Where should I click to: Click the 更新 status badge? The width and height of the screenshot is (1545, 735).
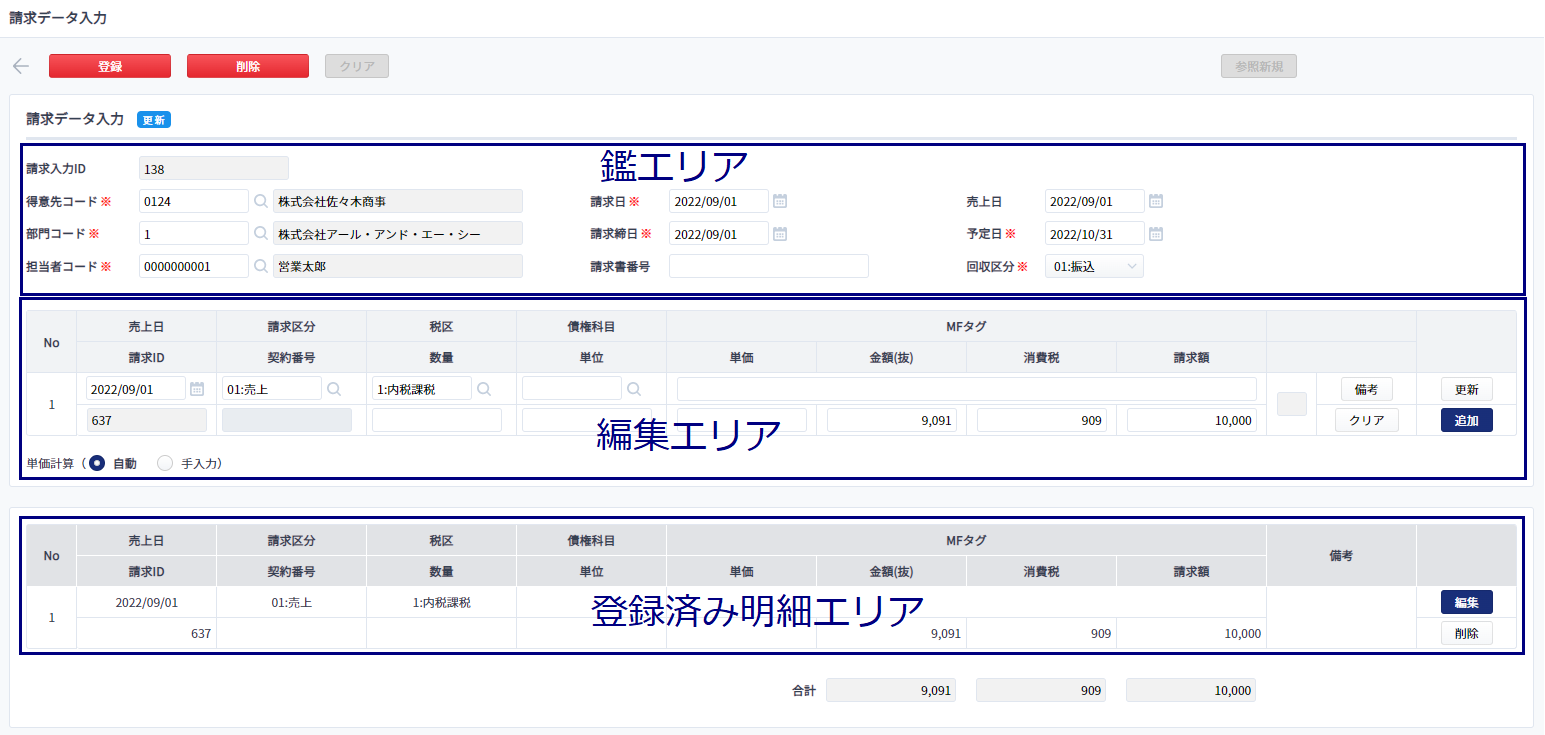point(154,120)
